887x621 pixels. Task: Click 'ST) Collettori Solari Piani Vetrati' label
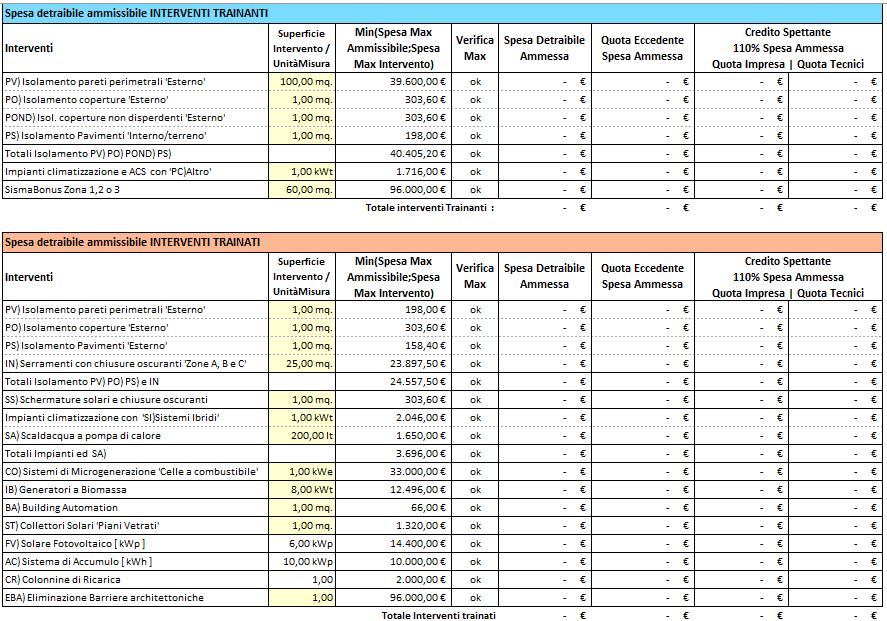pos(82,526)
